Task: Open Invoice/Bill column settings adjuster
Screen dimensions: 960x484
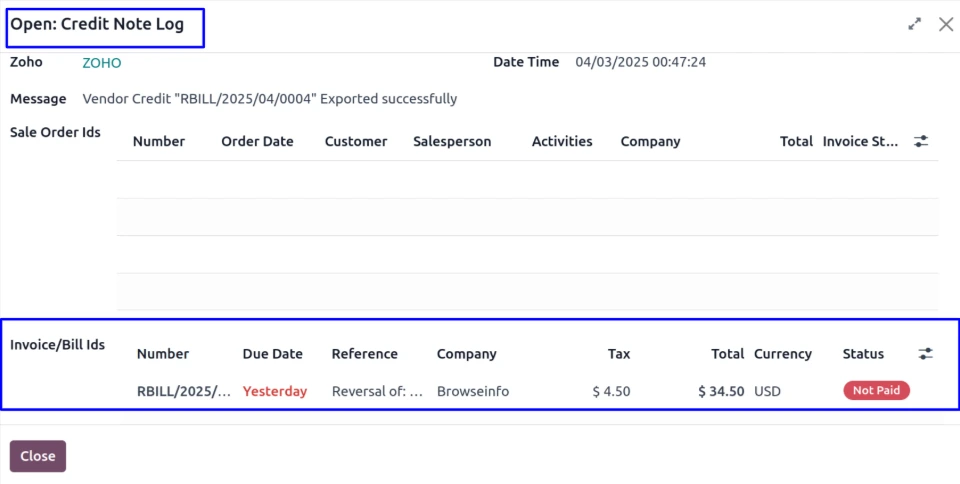Action: pyautogui.click(x=926, y=354)
